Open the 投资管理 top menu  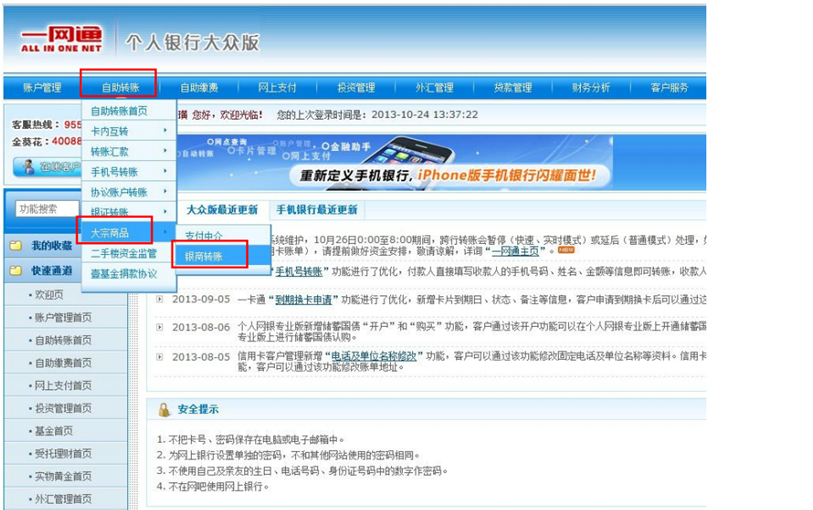(x=356, y=88)
